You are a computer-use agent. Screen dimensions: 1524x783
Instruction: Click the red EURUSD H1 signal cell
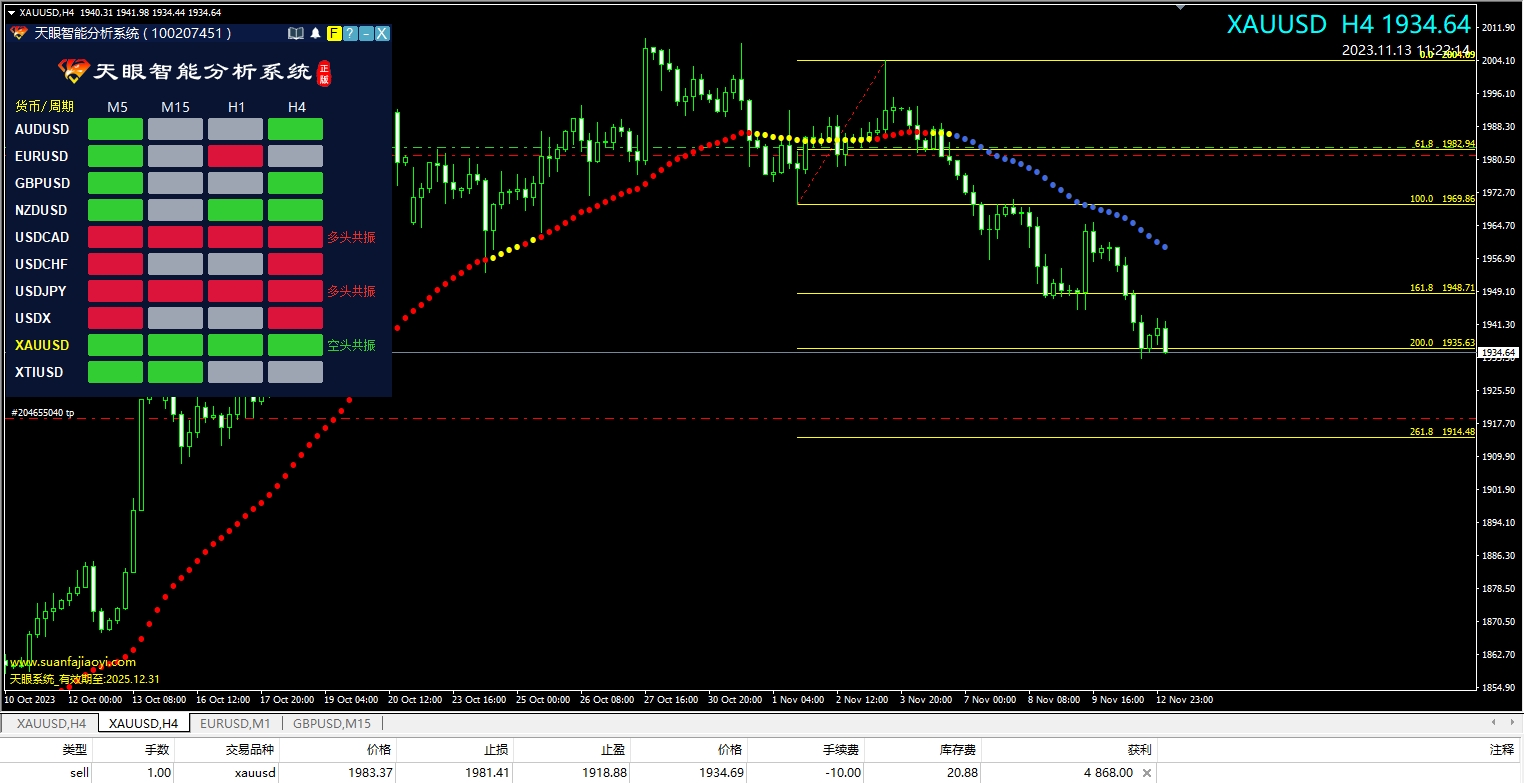(x=236, y=156)
